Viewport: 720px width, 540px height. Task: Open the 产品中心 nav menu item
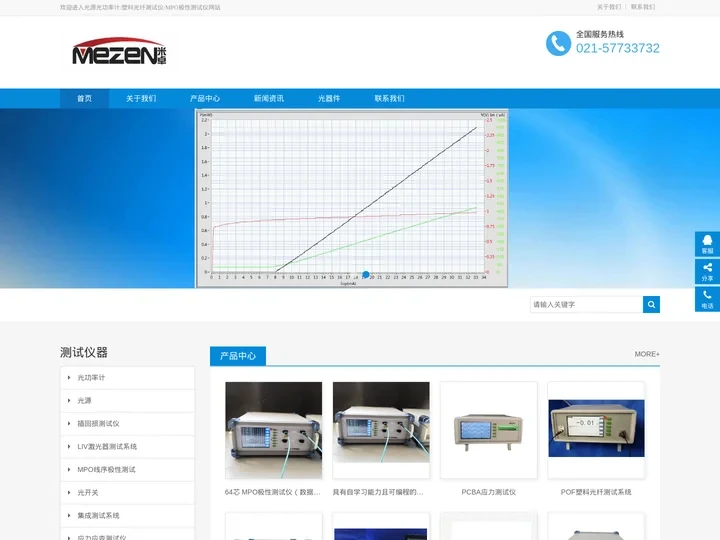click(x=205, y=98)
